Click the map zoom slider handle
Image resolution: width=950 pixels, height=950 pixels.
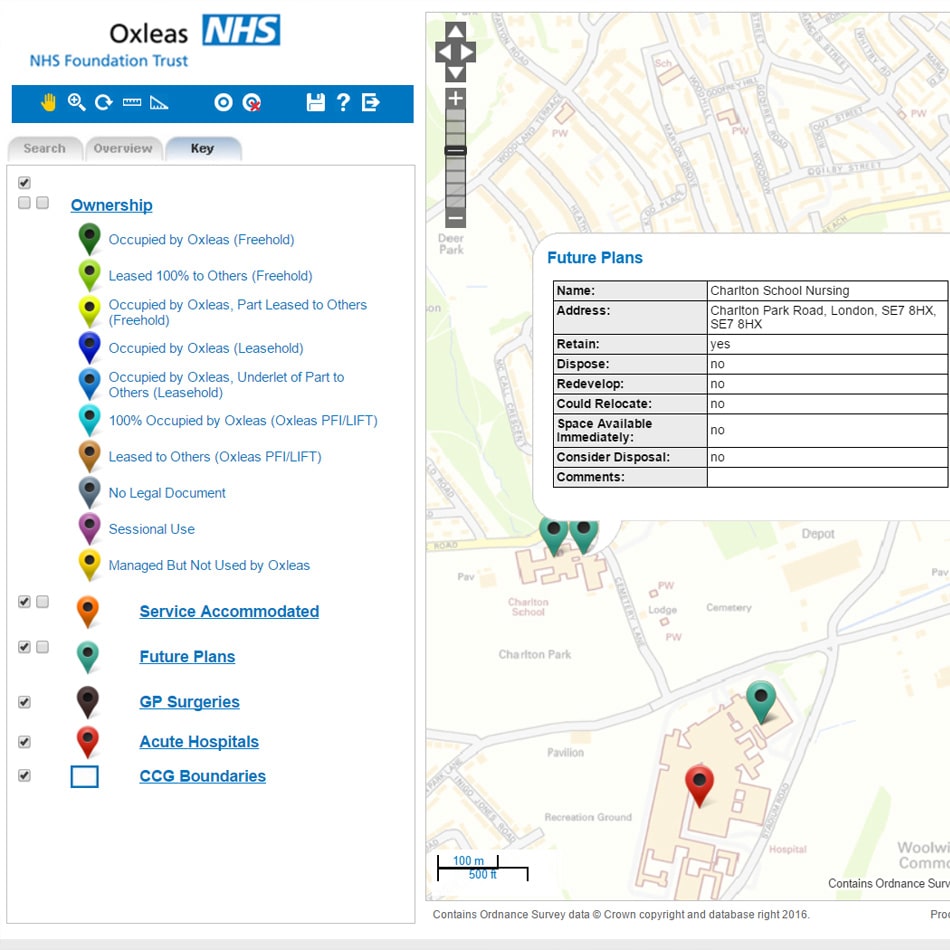455,150
